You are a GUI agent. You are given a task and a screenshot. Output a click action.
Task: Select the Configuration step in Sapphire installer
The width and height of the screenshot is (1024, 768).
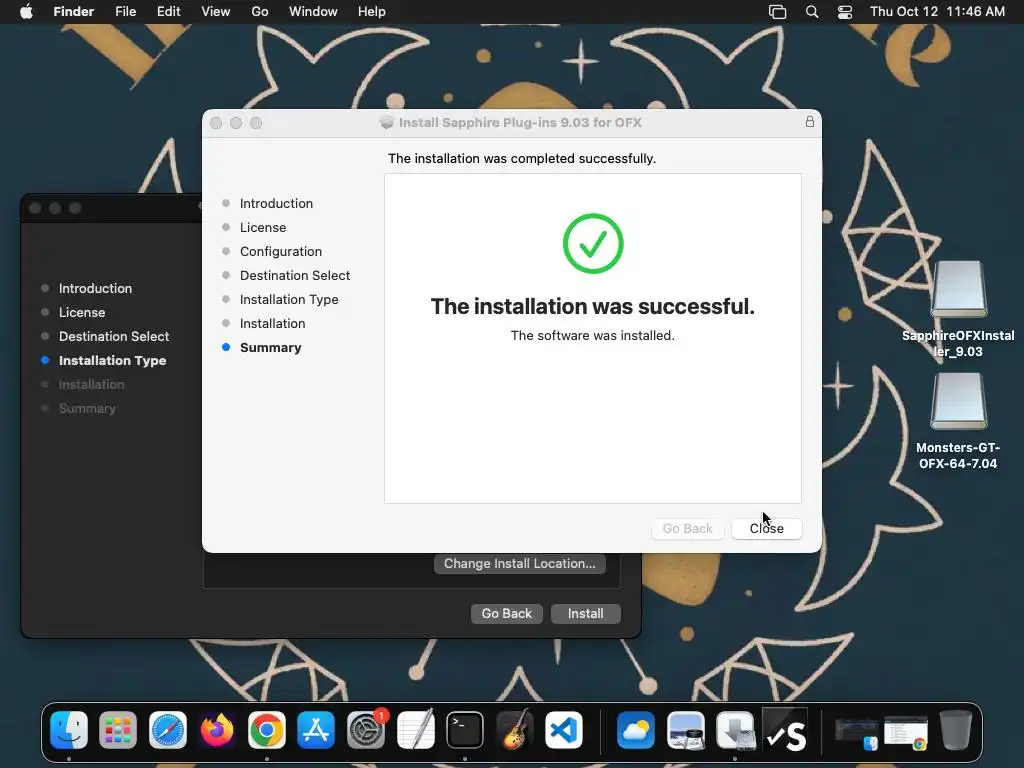[281, 251]
